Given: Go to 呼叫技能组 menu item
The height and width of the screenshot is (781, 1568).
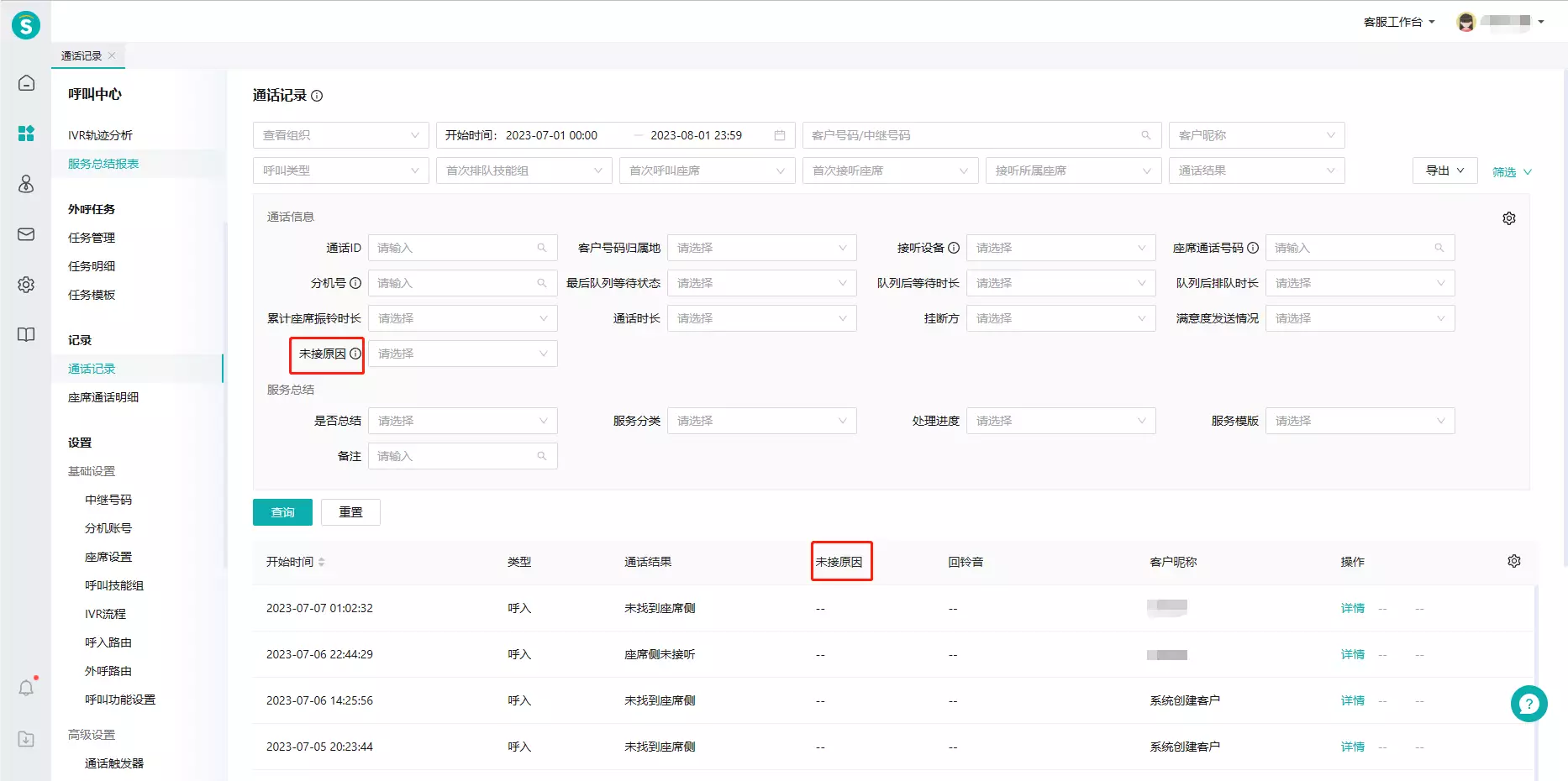Looking at the screenshot, I should 114,585.
